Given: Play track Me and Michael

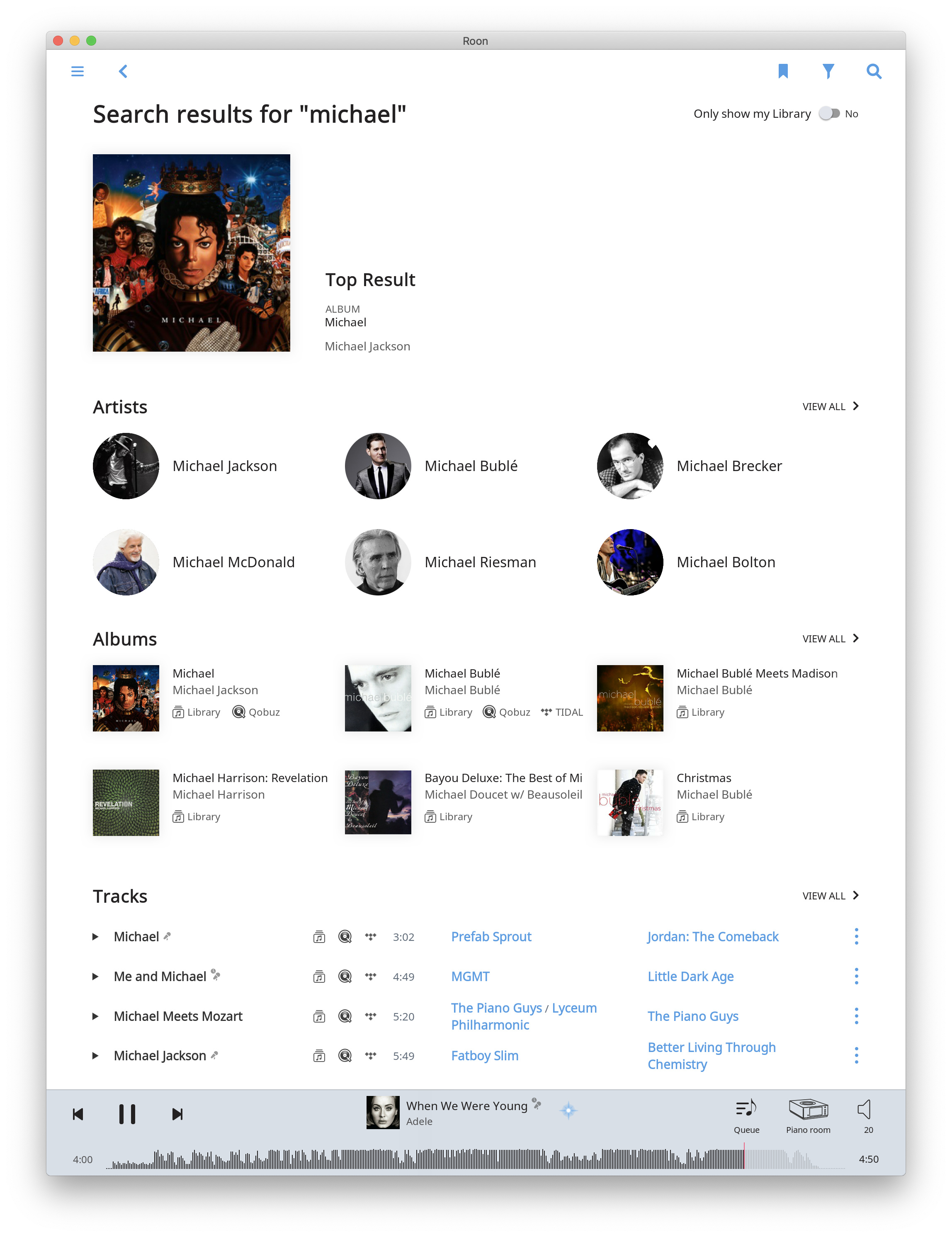Looking at the screenshot, I should pyautogui.click(x=95, y=977).
